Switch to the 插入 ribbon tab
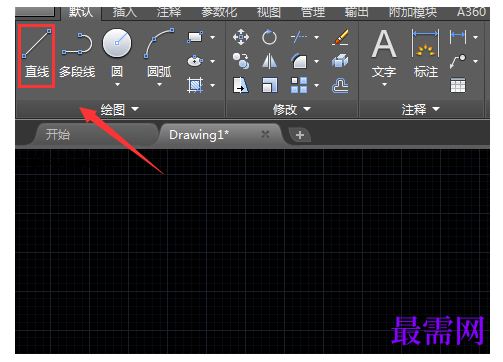Screen dimensions: 503x362 (124, 13)
